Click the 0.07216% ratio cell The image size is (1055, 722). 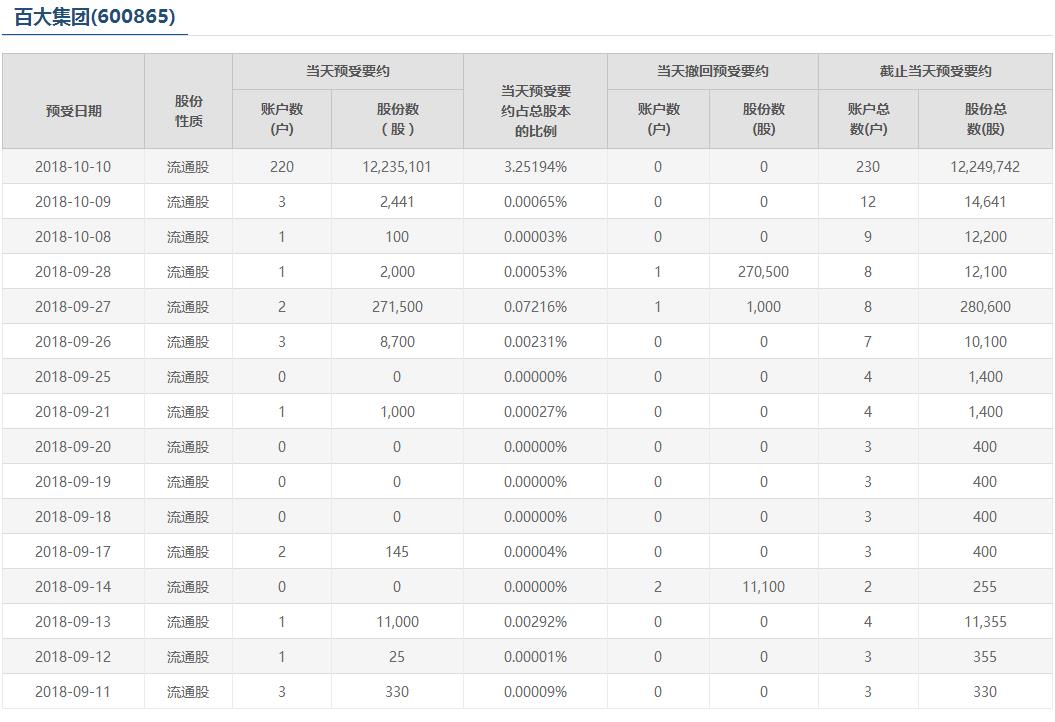tap(536, 307)
